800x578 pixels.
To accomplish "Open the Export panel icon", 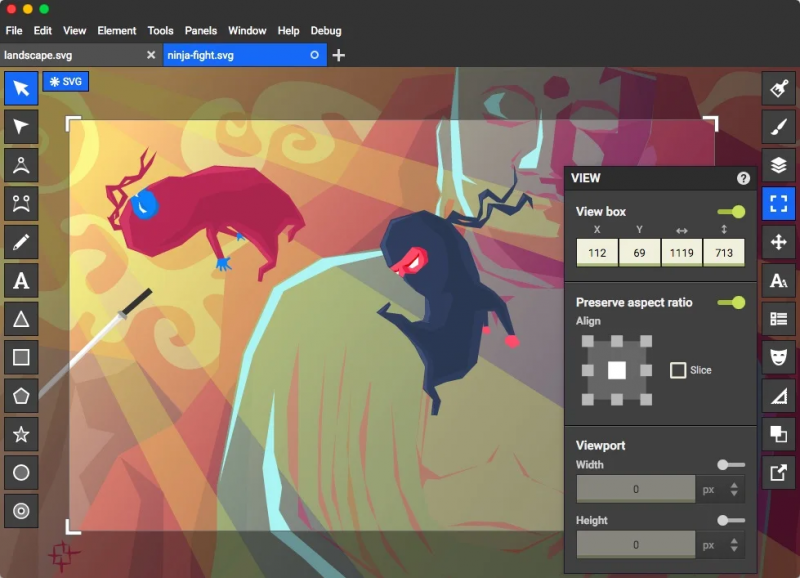I will pos(778,472).
